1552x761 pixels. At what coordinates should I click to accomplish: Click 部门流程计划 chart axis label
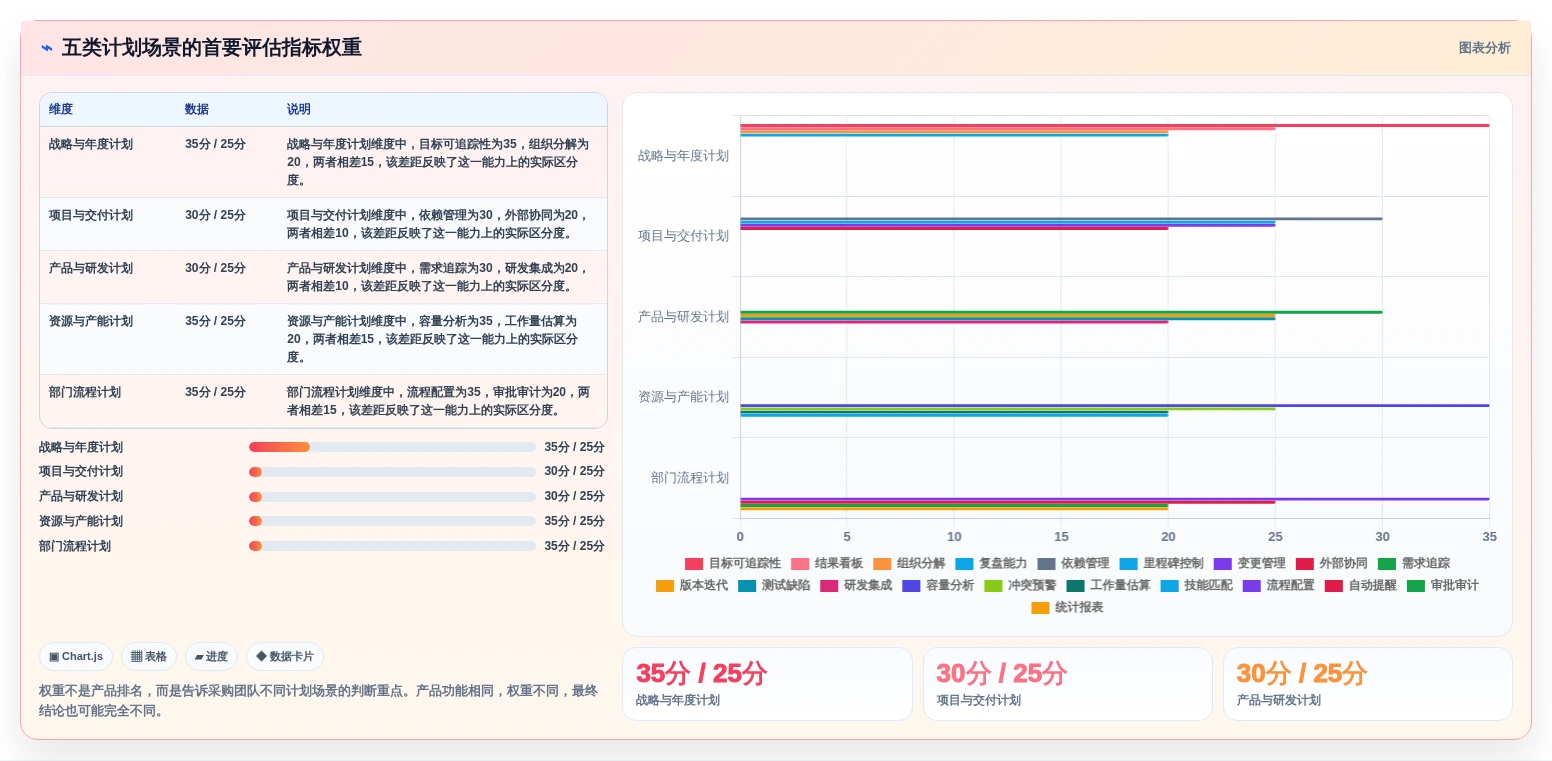690,478
